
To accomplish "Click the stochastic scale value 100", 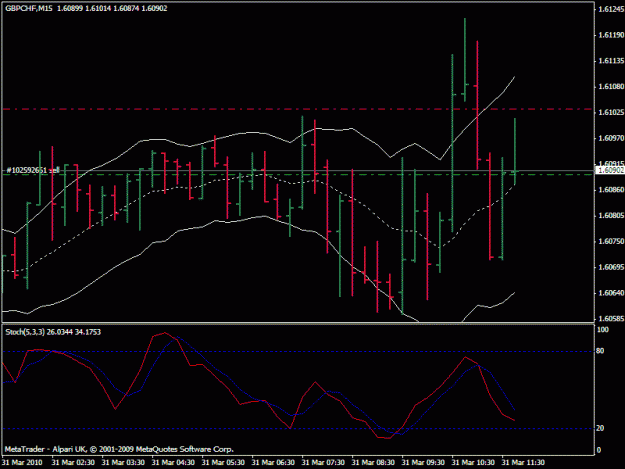I will pyautogui.click(x=603, y=330).
